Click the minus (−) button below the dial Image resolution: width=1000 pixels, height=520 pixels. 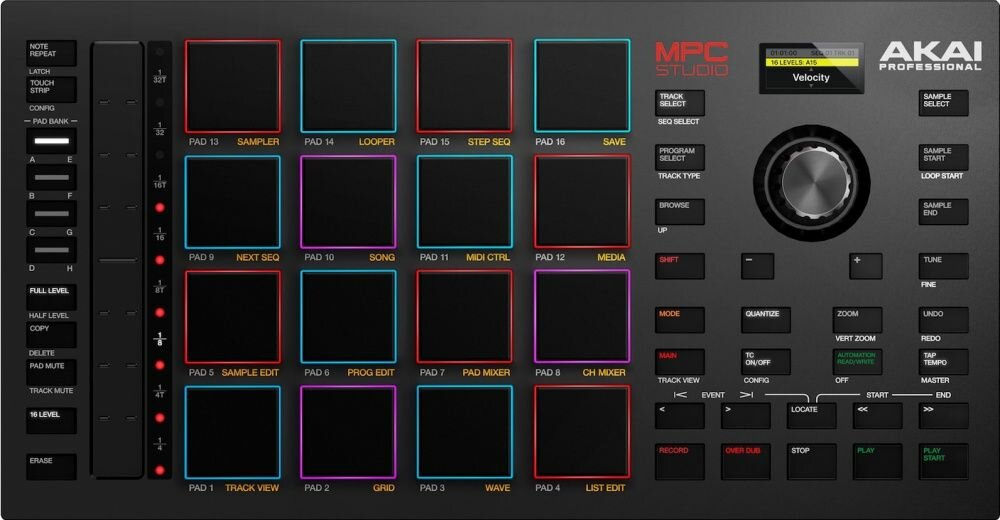[x=758, y=266]
